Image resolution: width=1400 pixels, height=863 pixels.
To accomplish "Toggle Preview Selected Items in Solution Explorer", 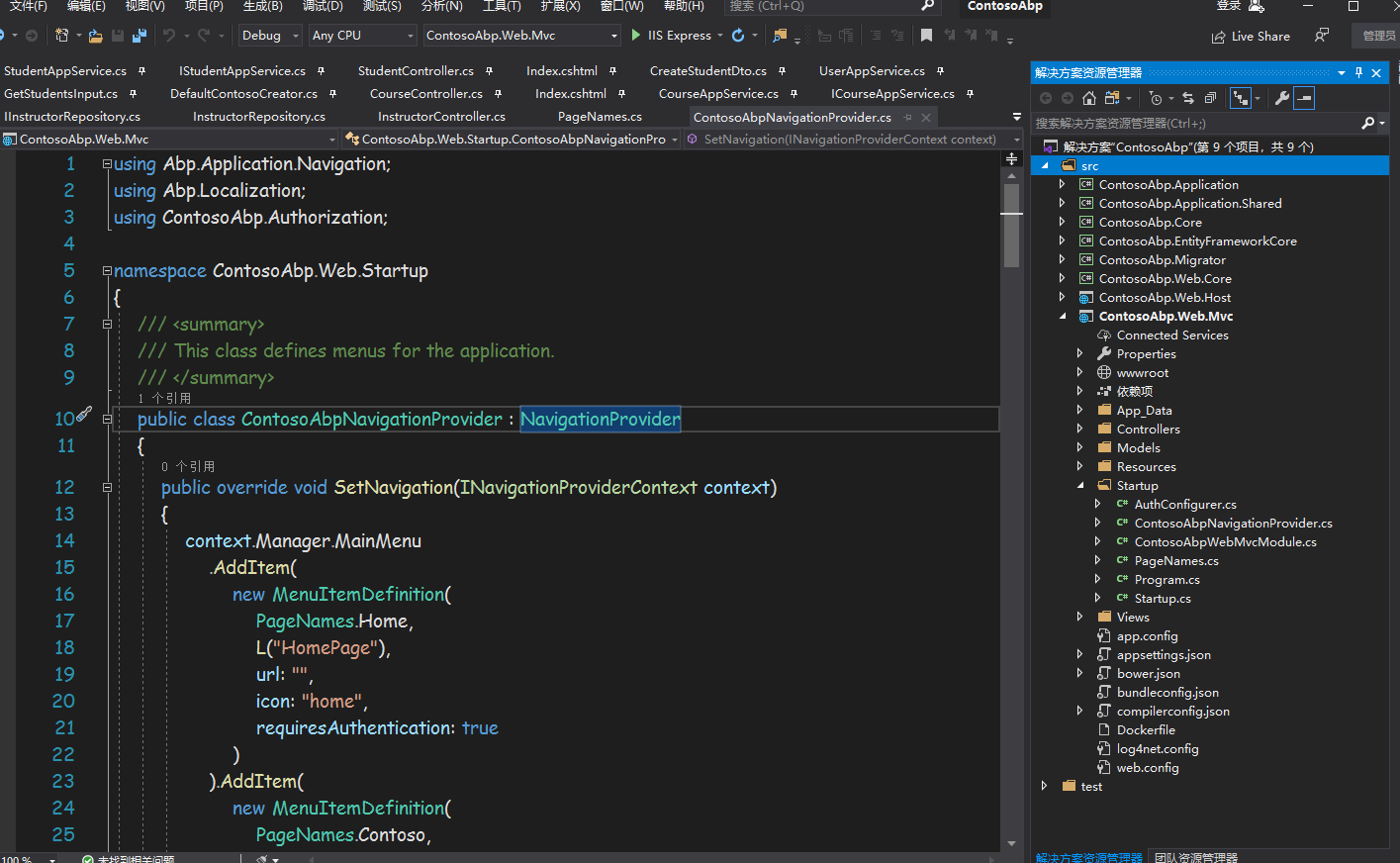I will coord(1304,98).
